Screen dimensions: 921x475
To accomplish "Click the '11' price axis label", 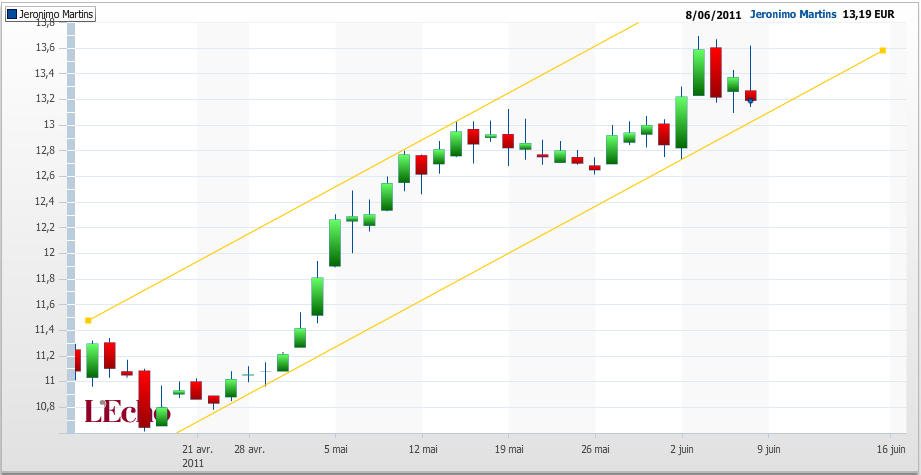I will tap(49, 382).
